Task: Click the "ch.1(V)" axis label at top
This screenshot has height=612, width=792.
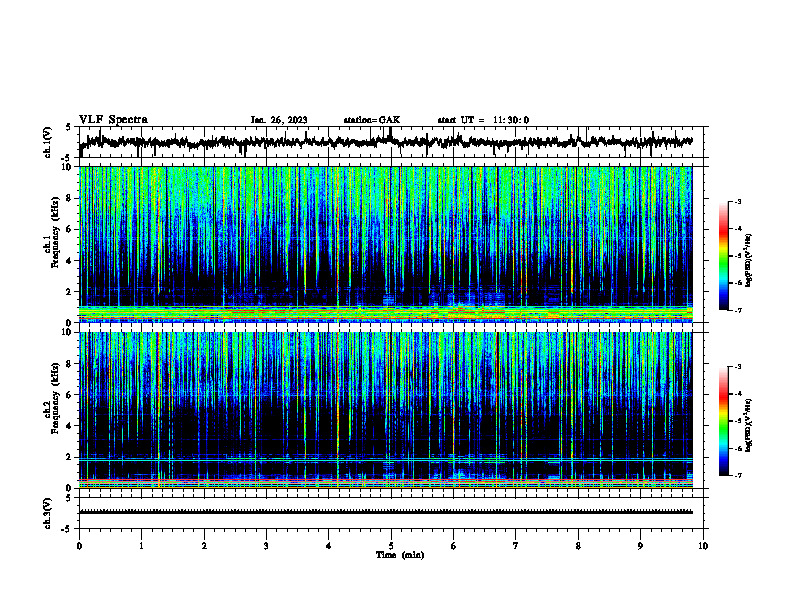Action: pos(47,142)
